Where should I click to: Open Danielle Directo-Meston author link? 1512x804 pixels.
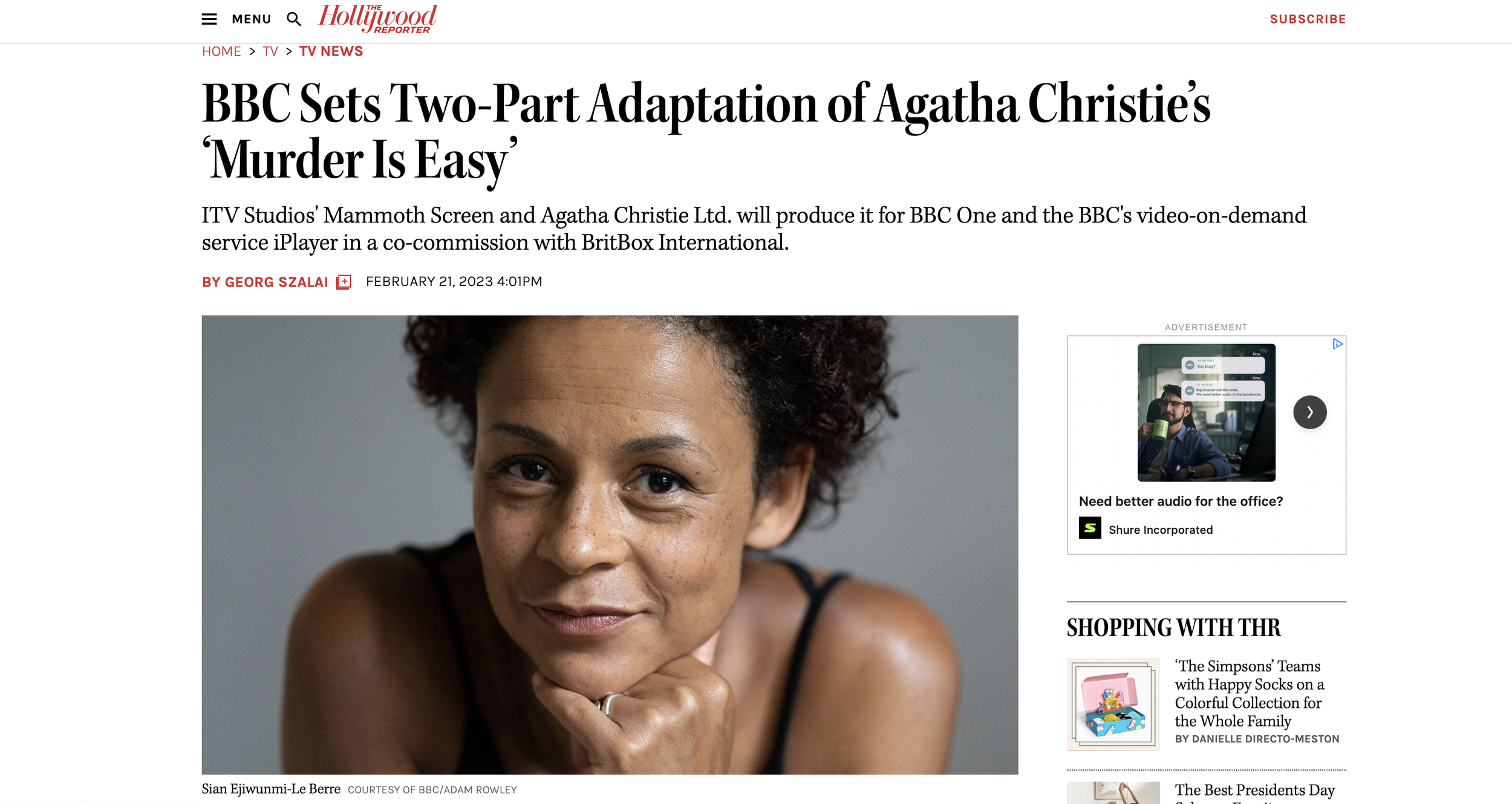[1257, 739]
